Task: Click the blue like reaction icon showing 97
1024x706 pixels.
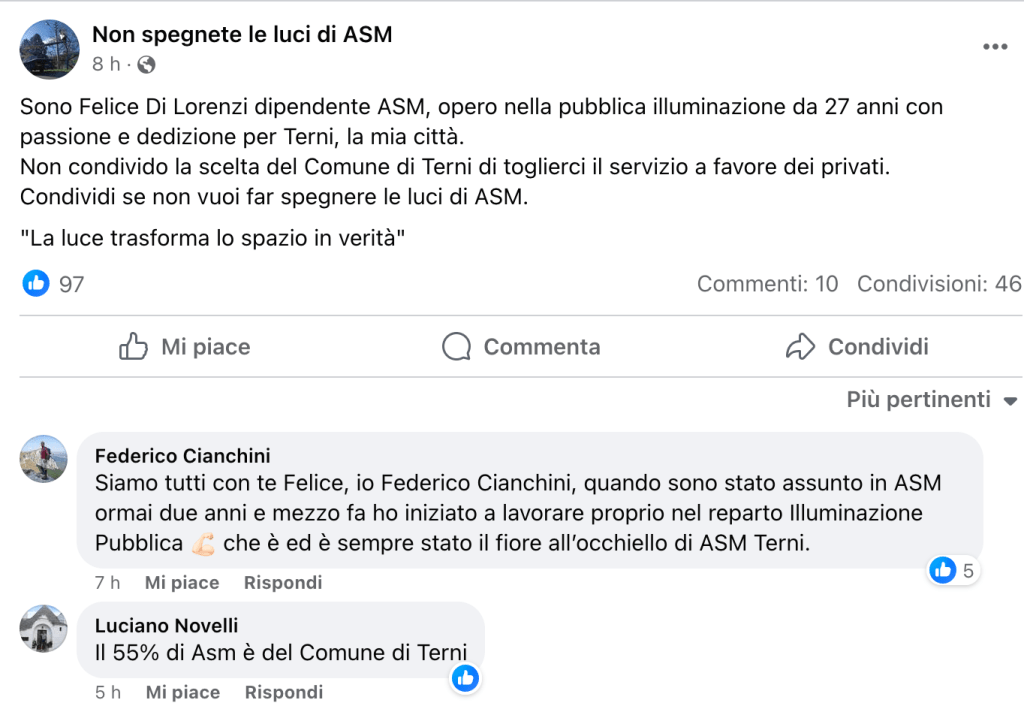Action: click(x=36, y=284)
